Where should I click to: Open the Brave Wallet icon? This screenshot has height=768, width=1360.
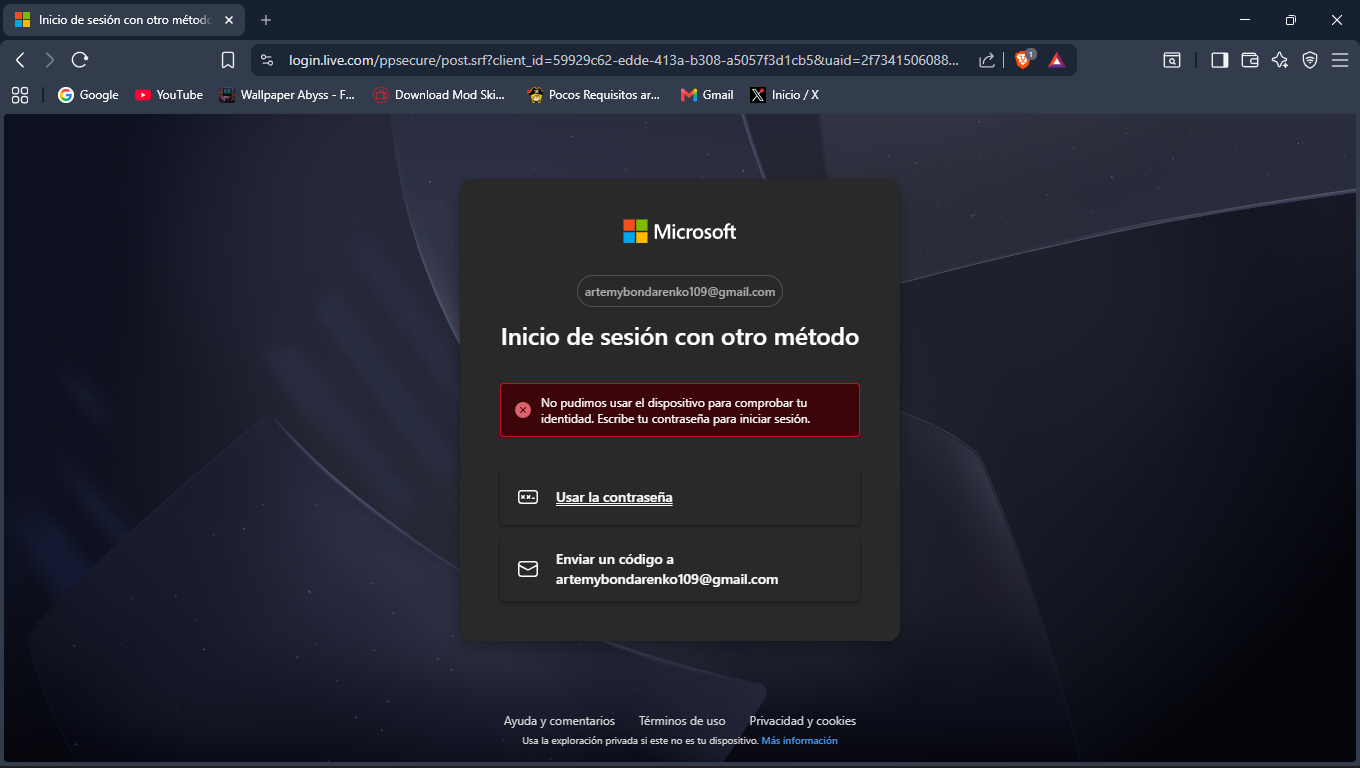pyautogui.click(x=1249, y=60)
